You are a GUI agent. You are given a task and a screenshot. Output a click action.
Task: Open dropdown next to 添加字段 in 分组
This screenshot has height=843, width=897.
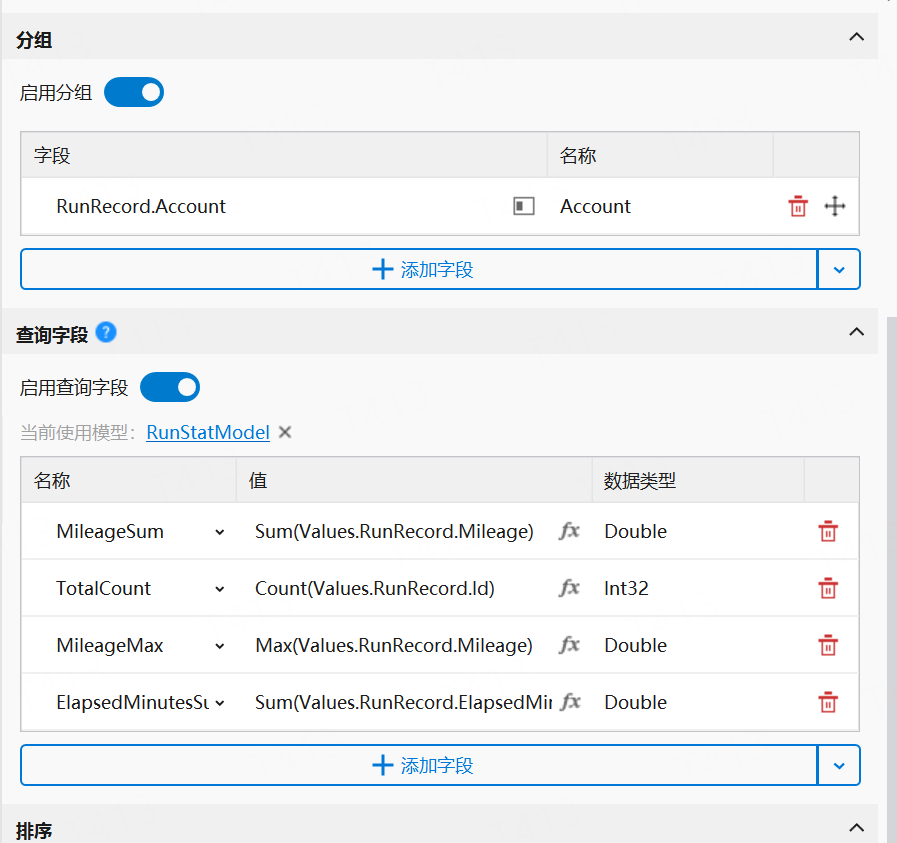[839, 269]
